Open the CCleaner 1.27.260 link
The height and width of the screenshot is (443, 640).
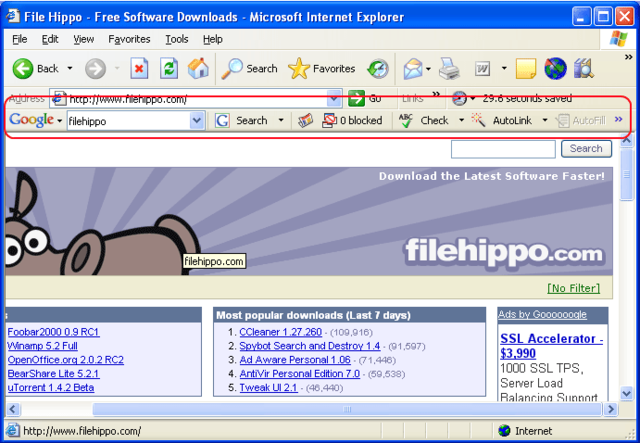point(281,332)
